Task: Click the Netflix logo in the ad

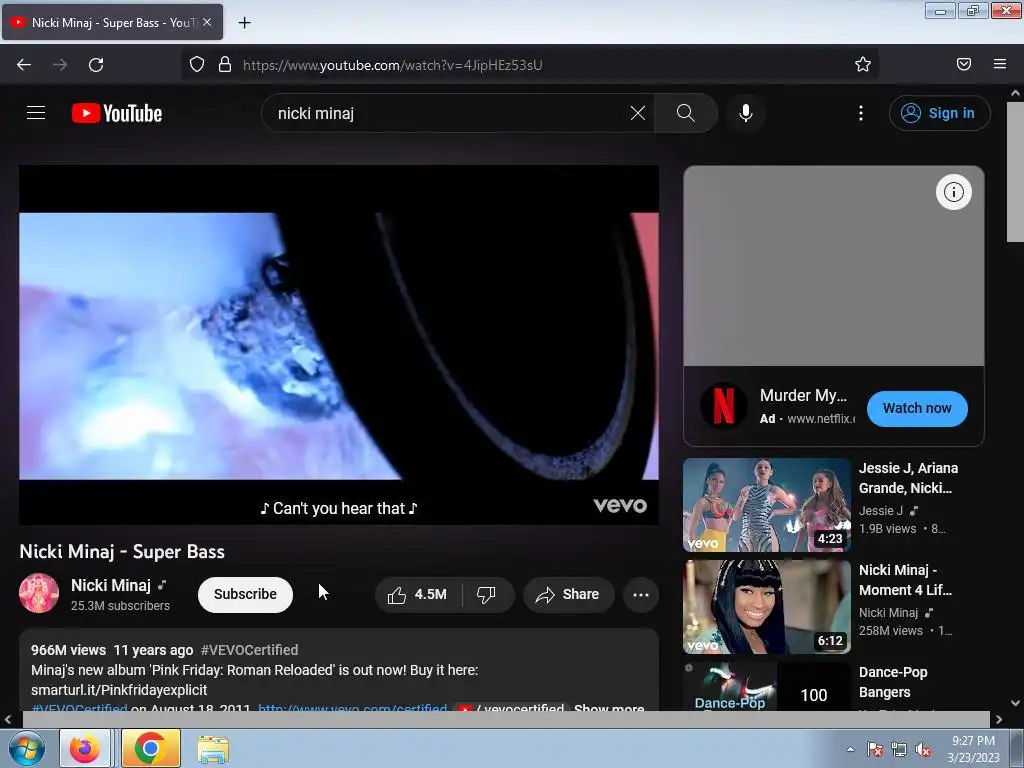Action: click(724, 406)
